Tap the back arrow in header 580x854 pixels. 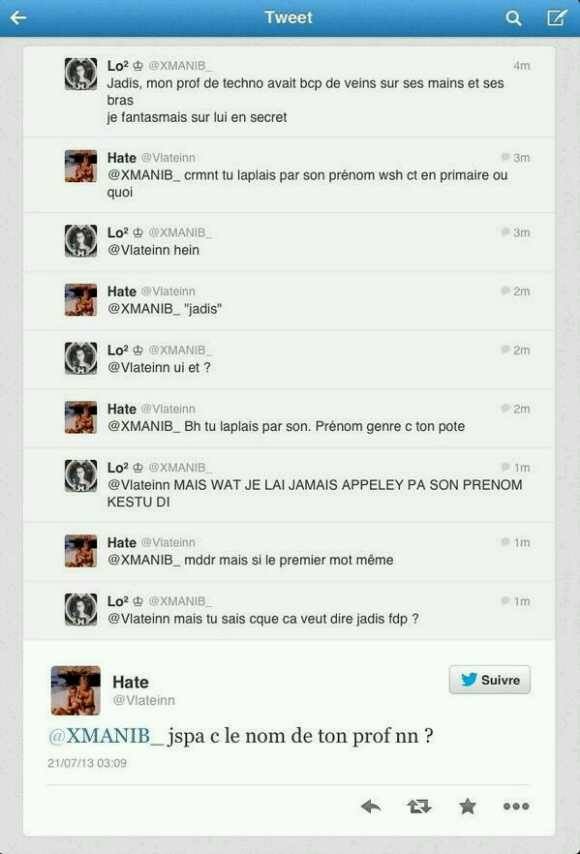pos(18,18)
